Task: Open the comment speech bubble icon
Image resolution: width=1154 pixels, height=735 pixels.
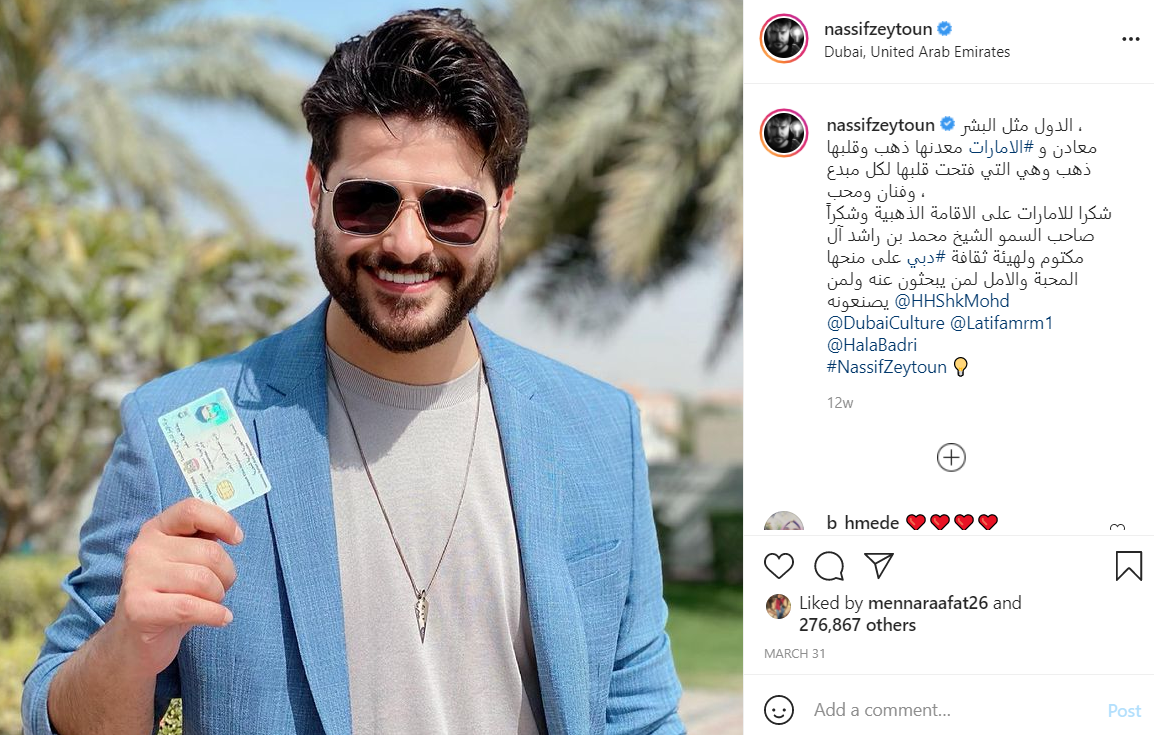Action: pyautogui.click(x=829, y=566)
